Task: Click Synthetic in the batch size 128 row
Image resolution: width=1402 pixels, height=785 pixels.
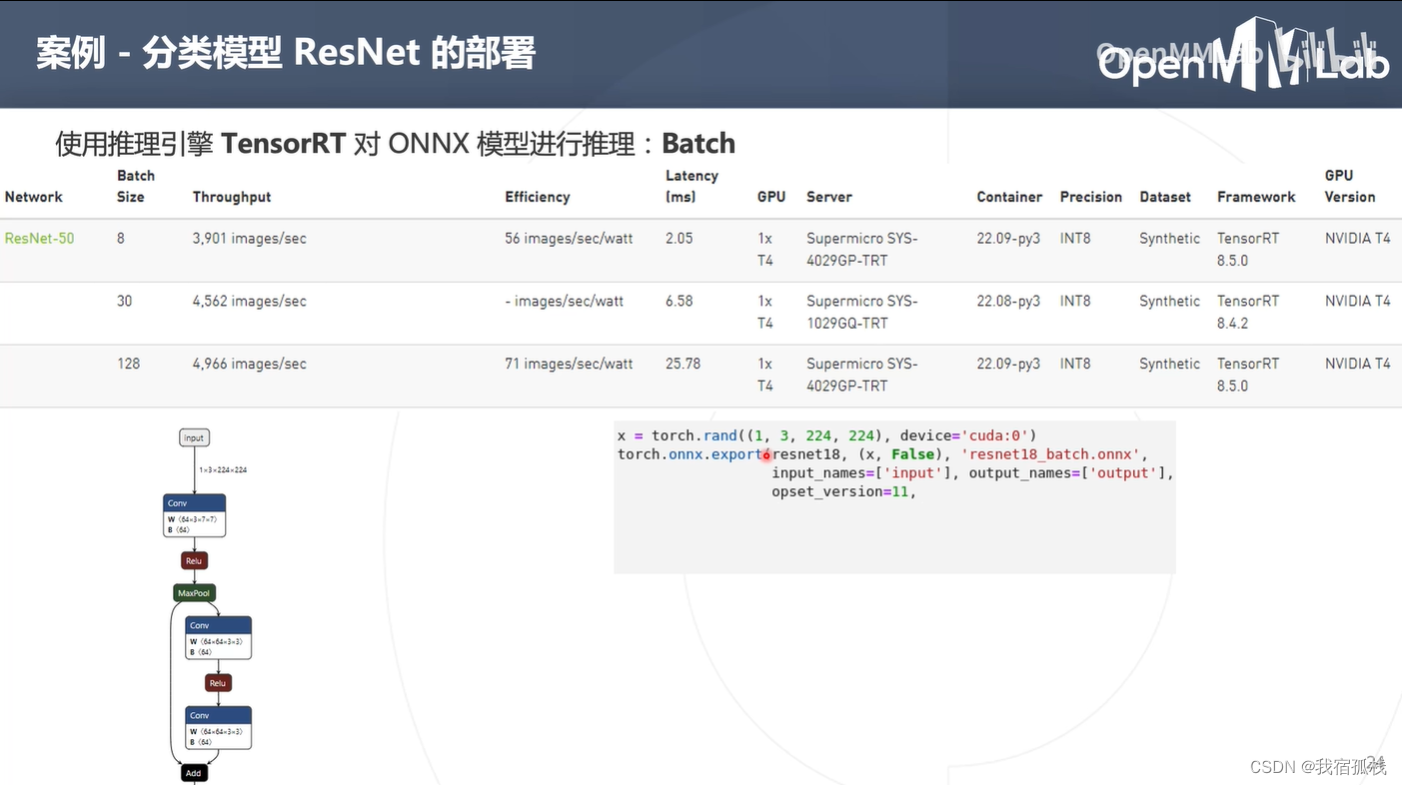Action: (1169, 364)
